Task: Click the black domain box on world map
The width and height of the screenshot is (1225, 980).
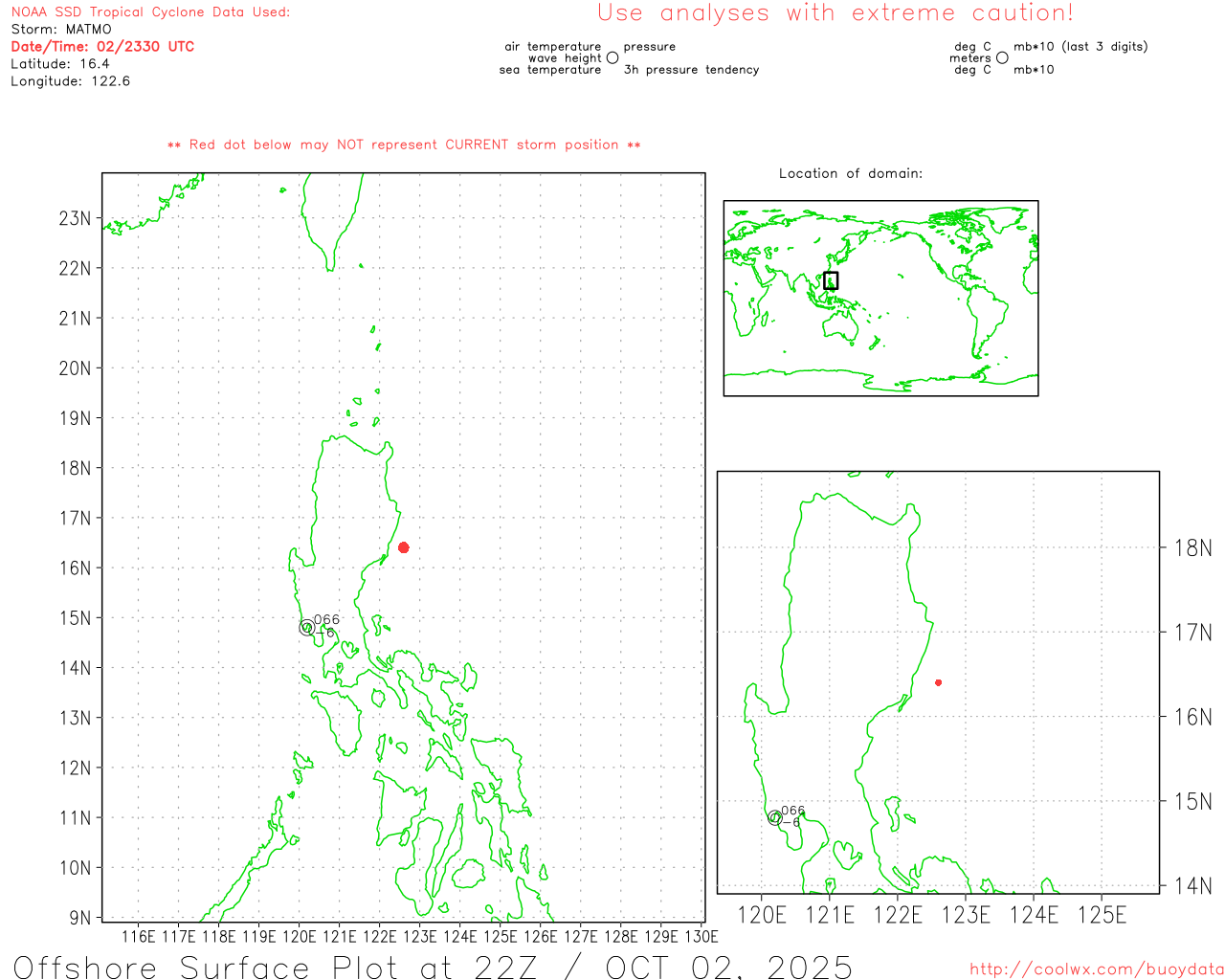Action: tap(831, 280)
